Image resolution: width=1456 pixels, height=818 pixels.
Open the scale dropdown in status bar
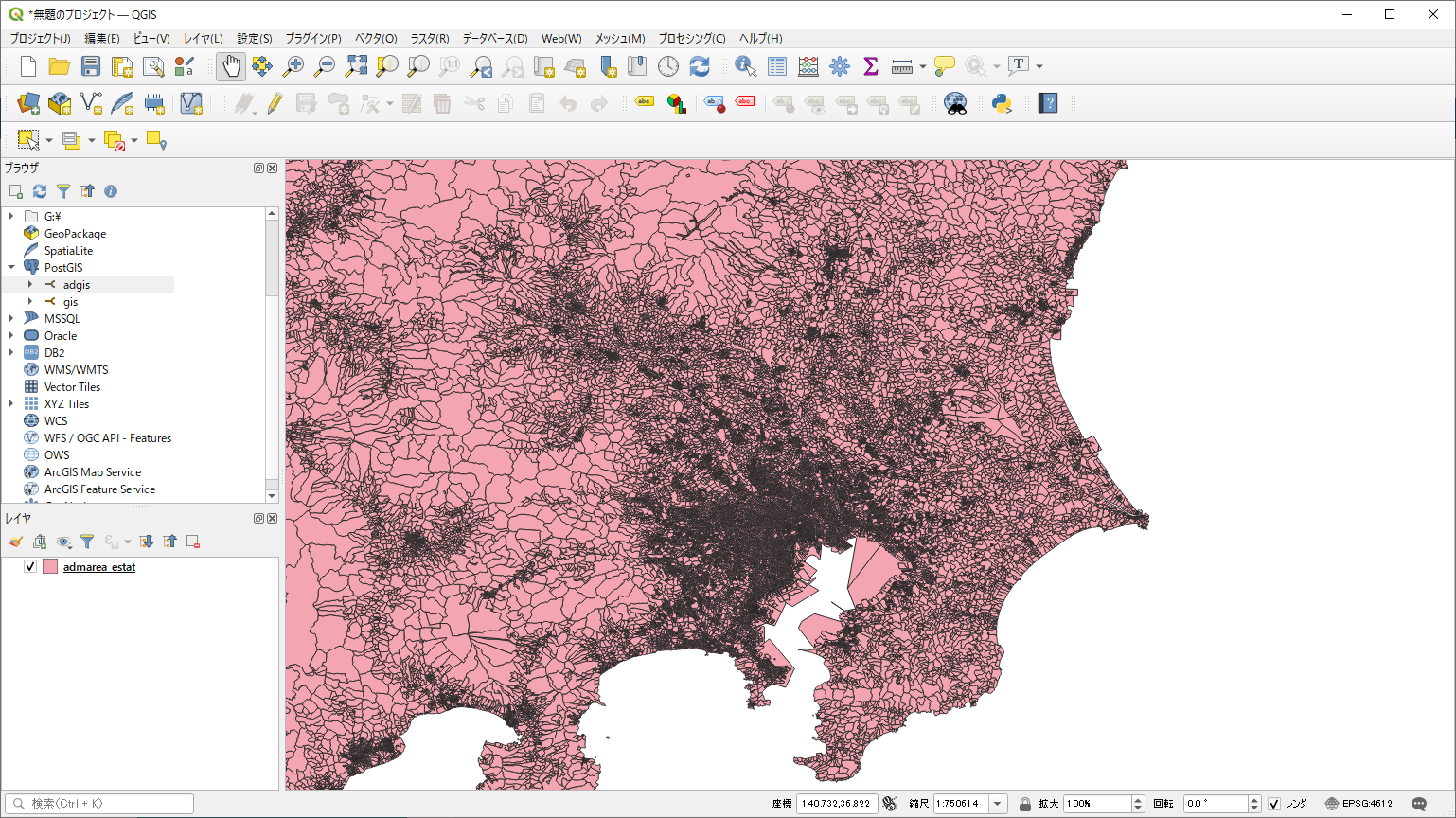tap(997, 804)
